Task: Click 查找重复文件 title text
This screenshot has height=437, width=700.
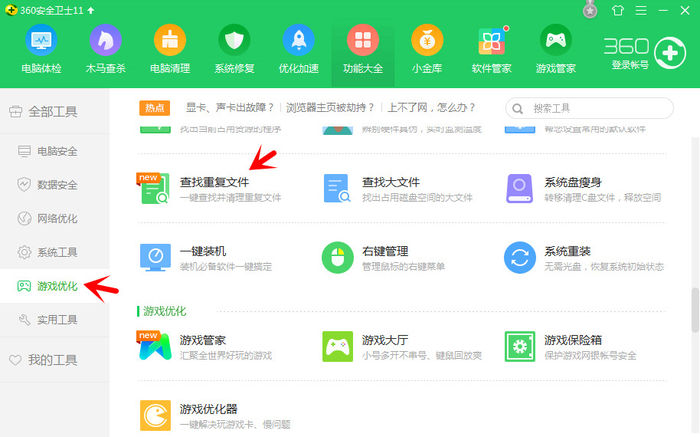Action: [x=214, y=182]
